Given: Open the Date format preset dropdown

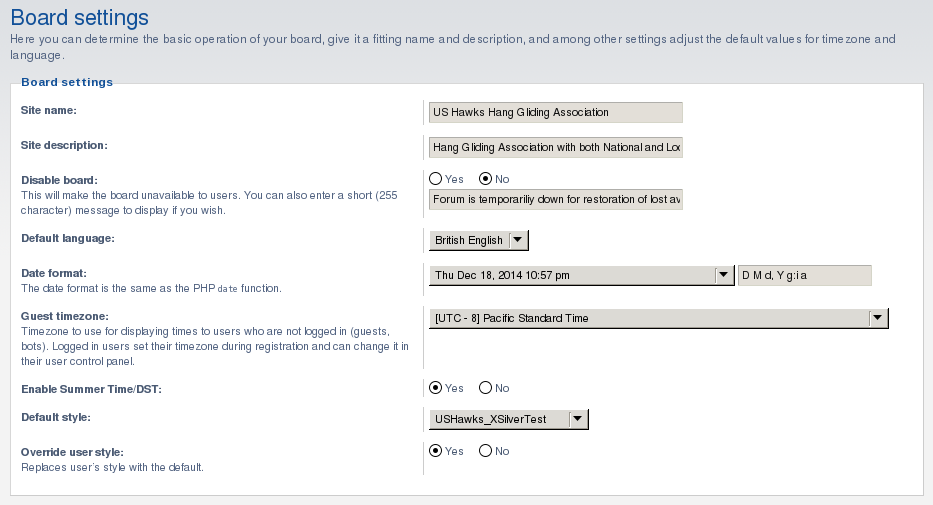Looking at the screenshot, I should click(581, 275).
